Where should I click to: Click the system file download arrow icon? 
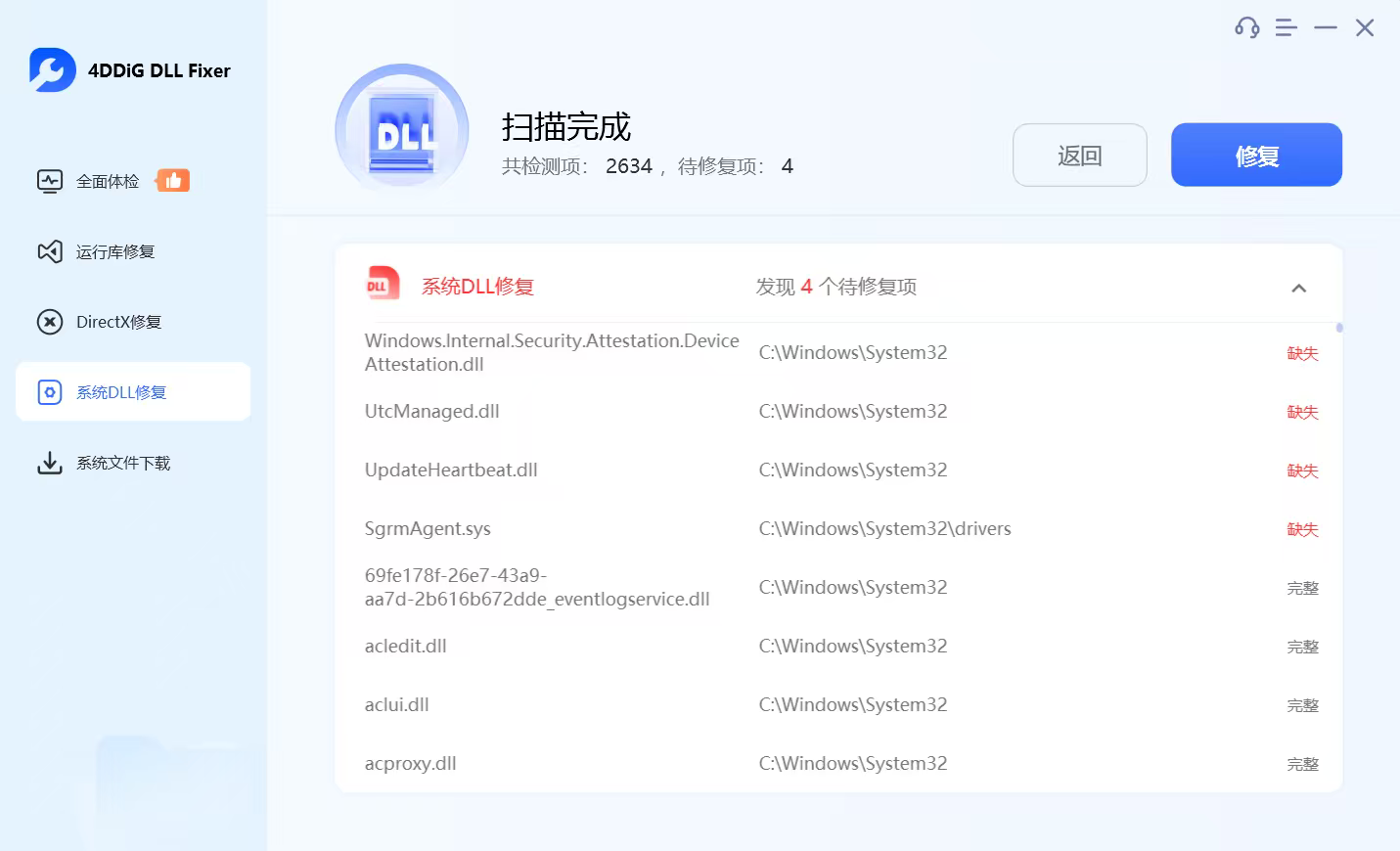coord(50,463)
